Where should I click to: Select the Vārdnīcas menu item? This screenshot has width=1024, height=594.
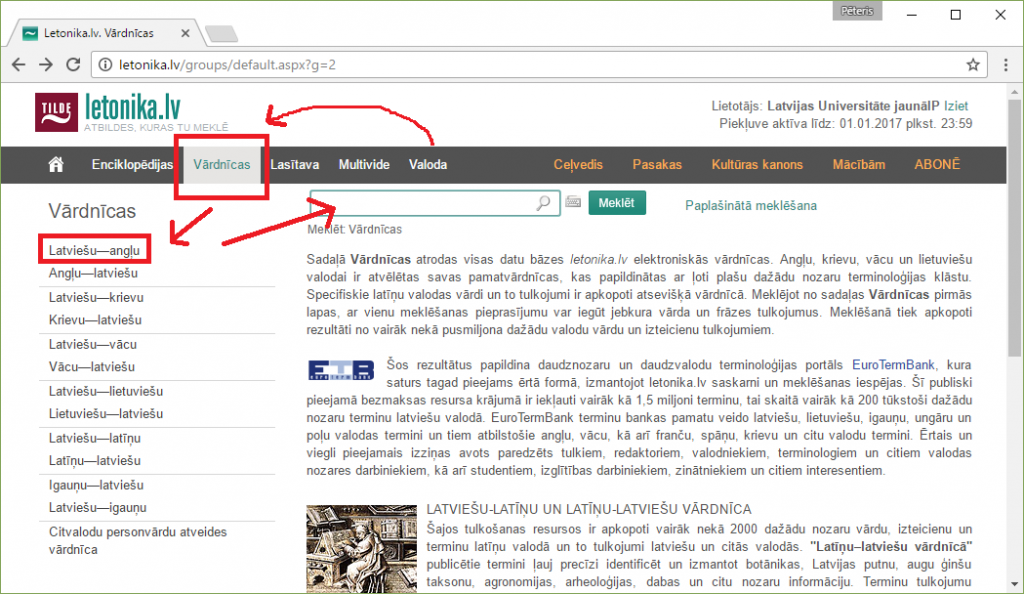pos(221,164)
